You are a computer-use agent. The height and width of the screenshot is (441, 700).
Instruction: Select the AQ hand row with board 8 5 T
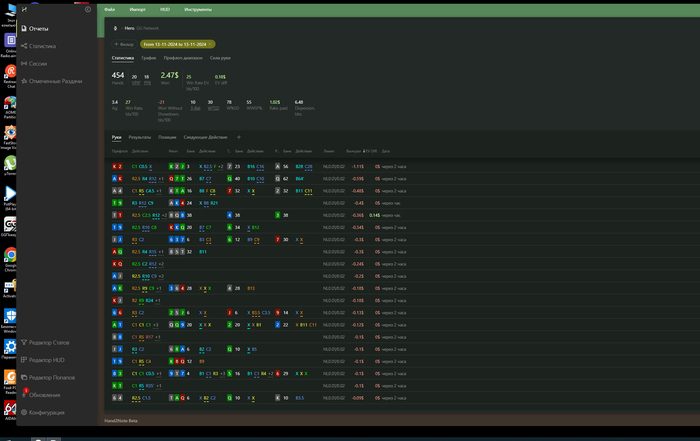(402, 252)
